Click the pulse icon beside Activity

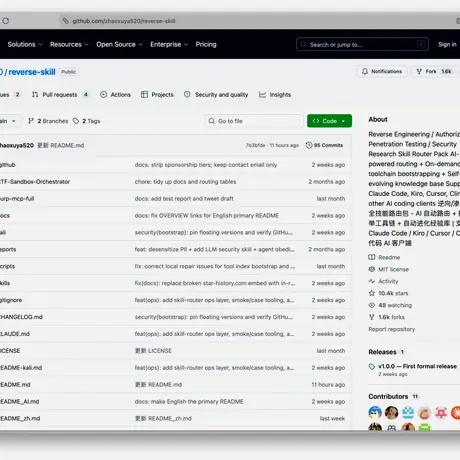pyautogui.click(x=372, y=281)
